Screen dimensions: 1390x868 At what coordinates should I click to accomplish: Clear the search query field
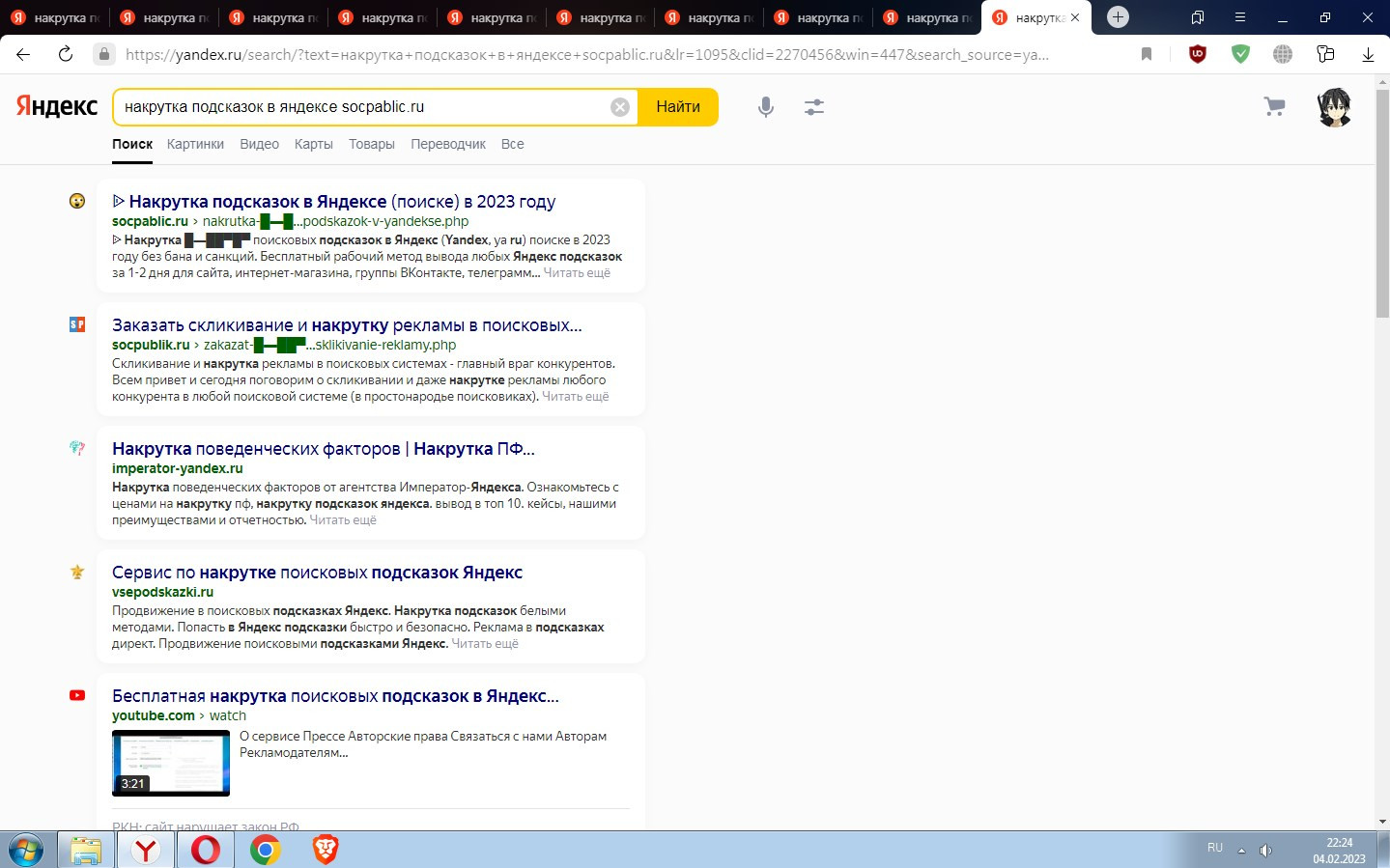coord(620,107)
